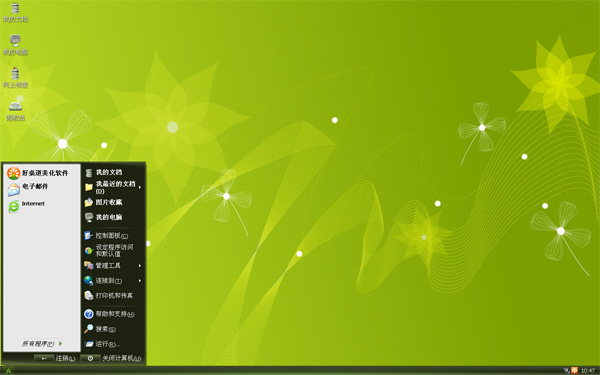Click 关闭计算机 shutdown button

(111, 358)
